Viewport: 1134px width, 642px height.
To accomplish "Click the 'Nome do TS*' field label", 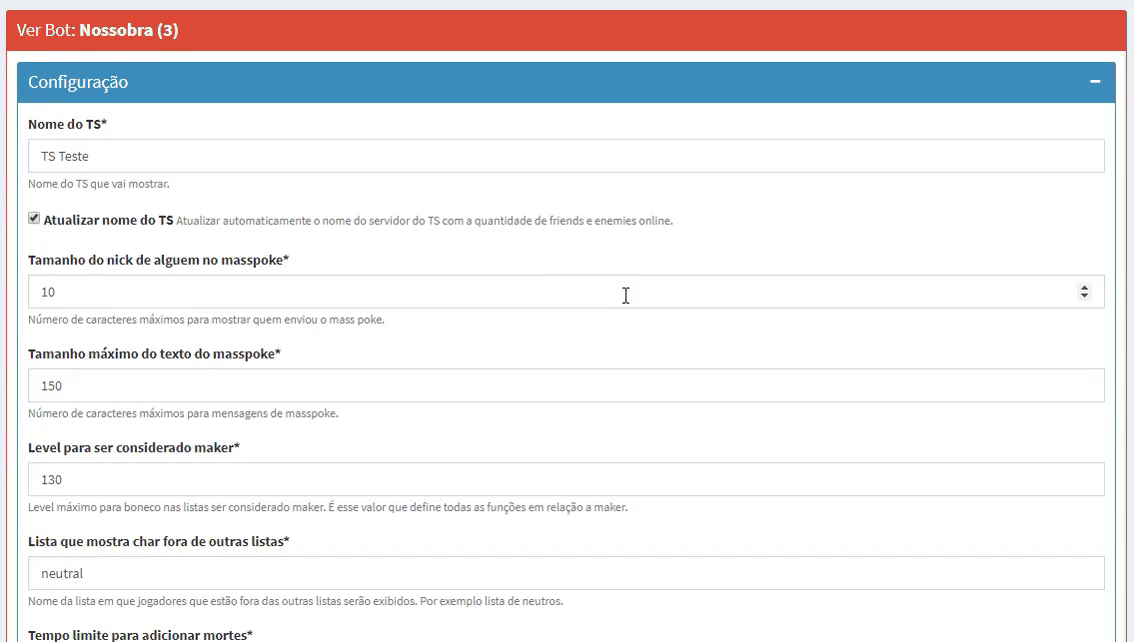I will tap(67, 124).
